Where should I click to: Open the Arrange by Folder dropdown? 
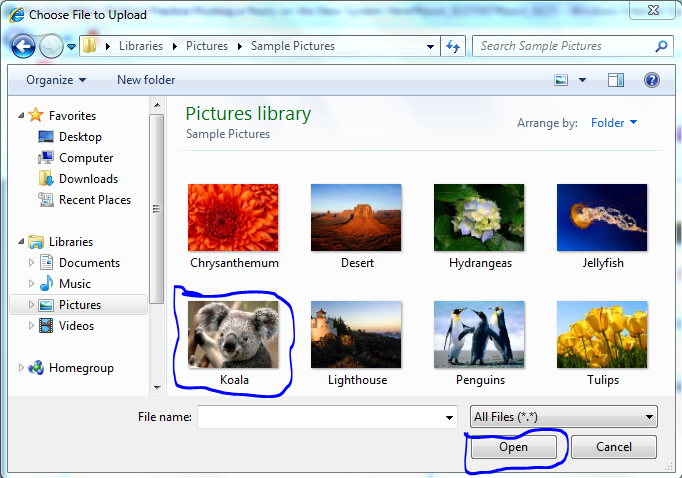(614, 123)
